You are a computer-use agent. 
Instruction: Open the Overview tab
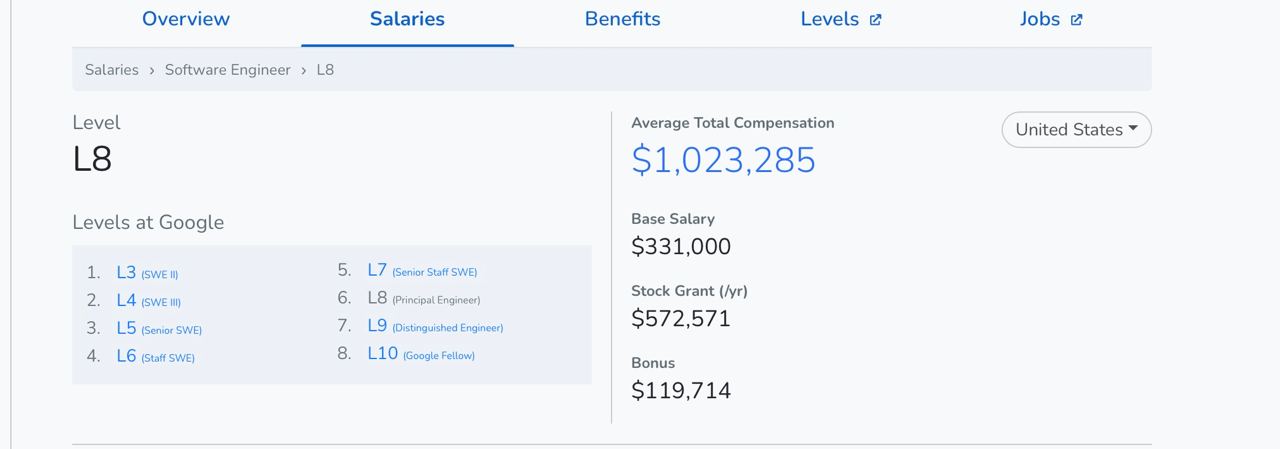coord(186,19)
